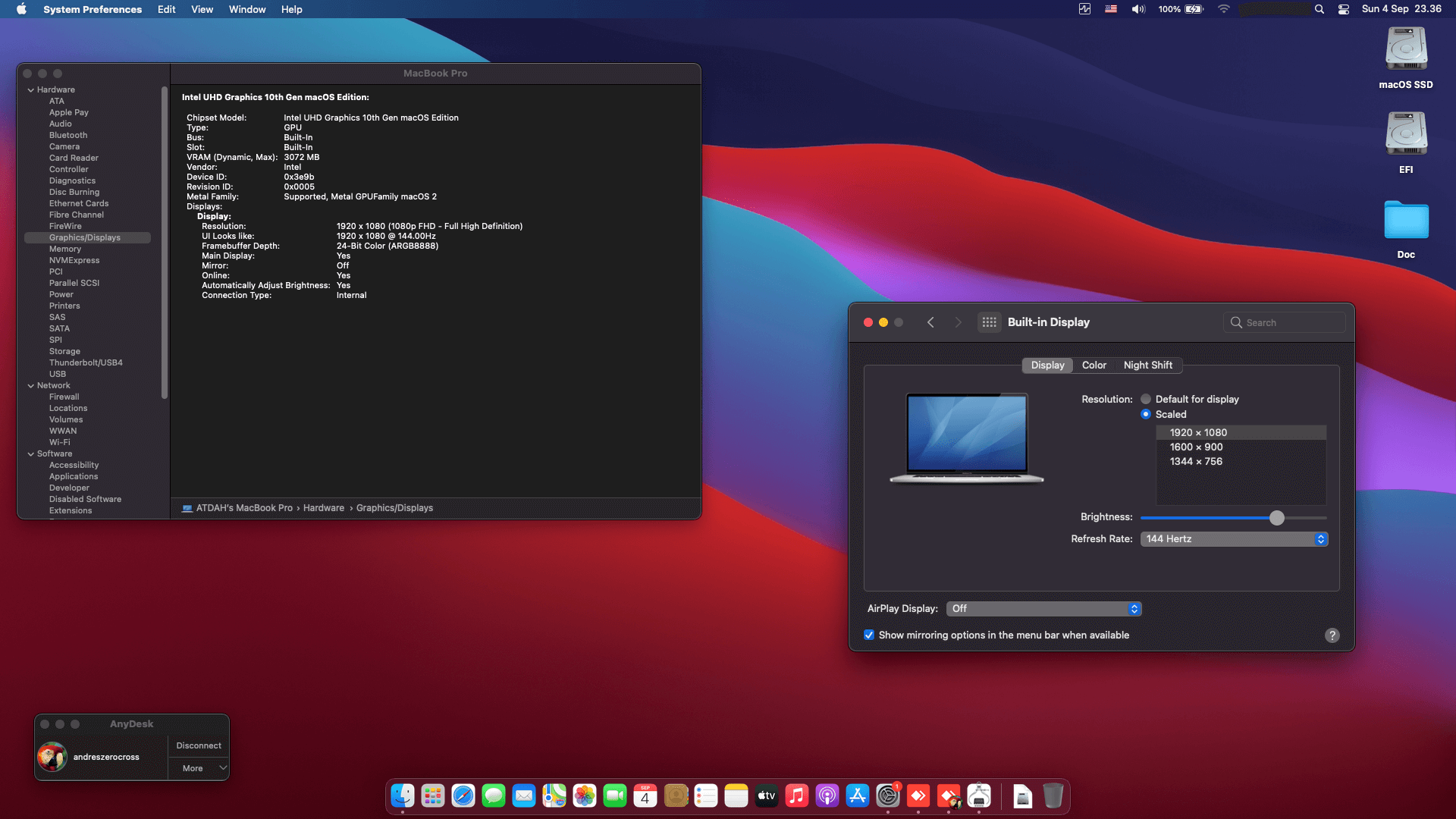This screenshot has width=1456, height=819.
Task: Select Graphics/Displays in sidebar
Action: tap(87, 237)
